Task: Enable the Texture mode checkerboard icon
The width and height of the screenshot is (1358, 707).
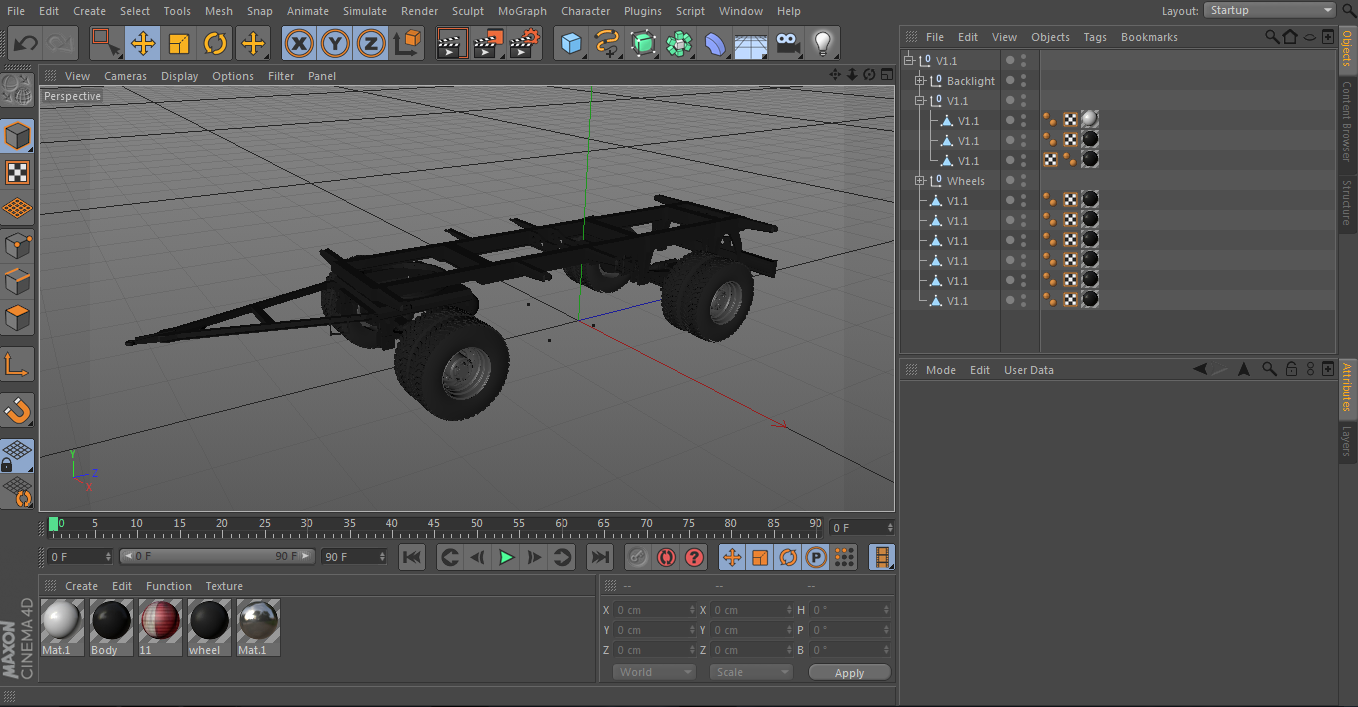Action: coord(17,172)
